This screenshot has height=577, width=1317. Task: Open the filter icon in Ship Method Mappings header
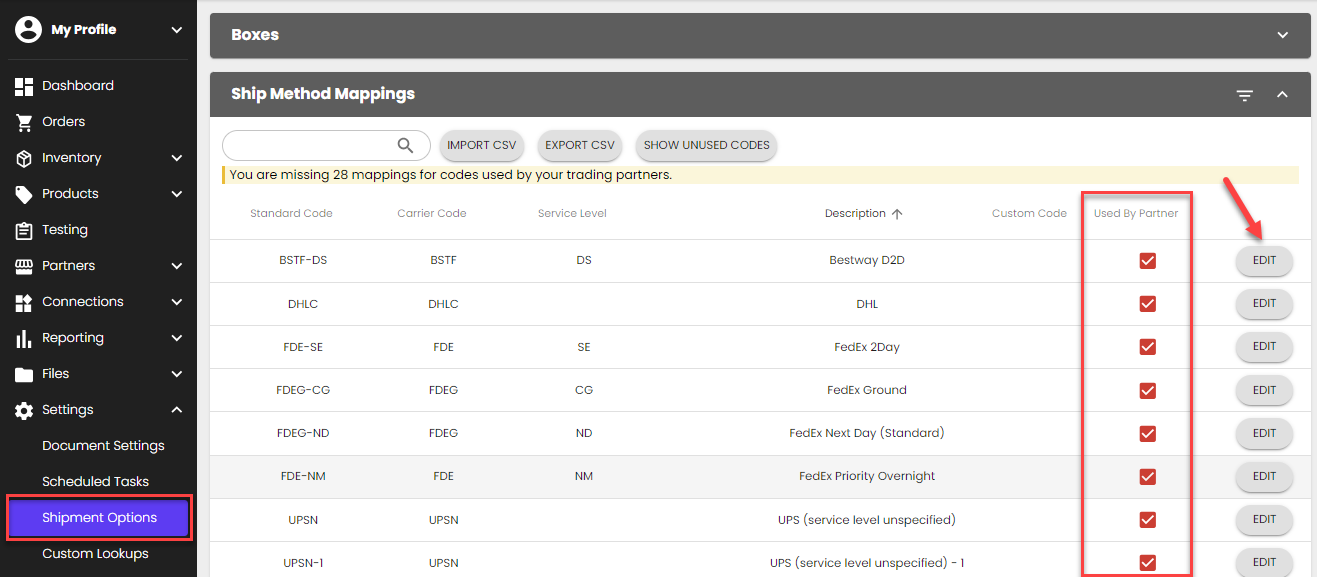(x=1244, y=95)
